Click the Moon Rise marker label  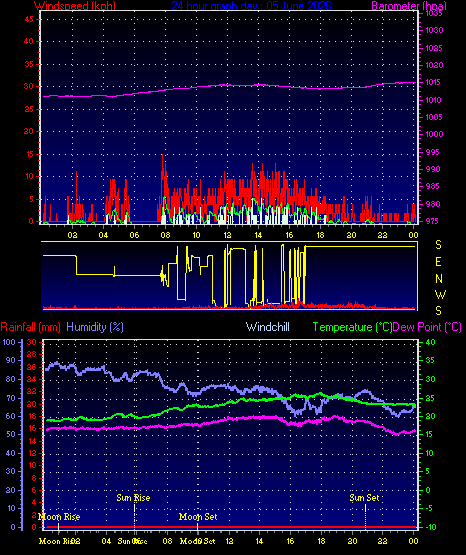pyautogui.click(x=59, y=517)
